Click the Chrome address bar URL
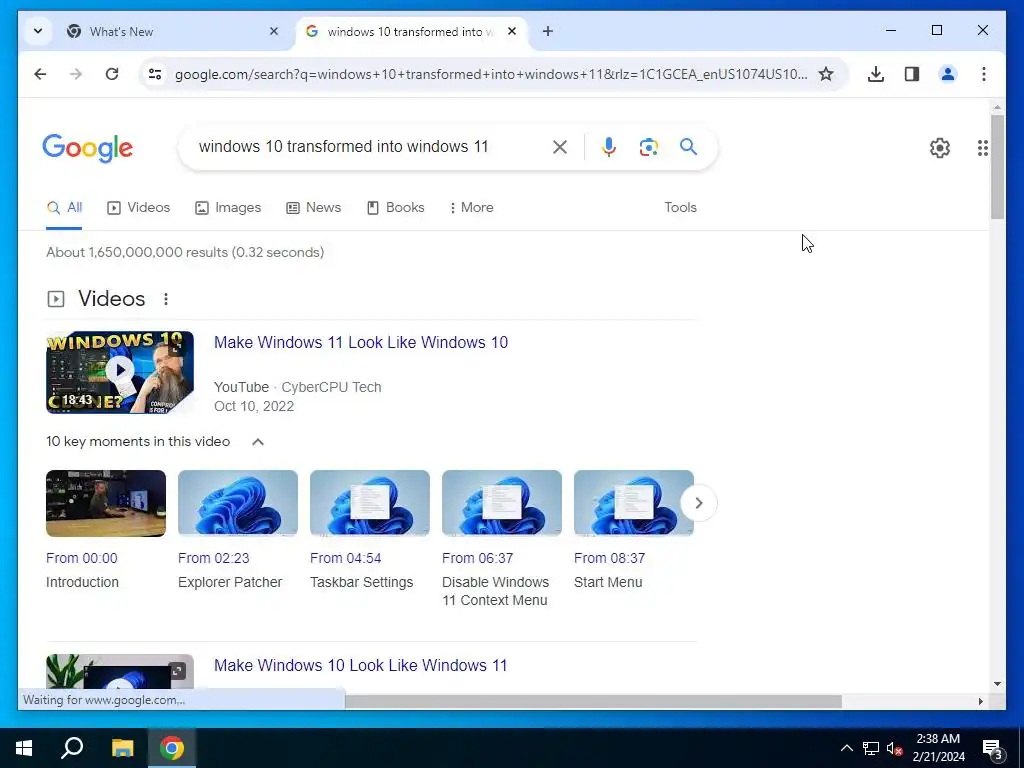The width and height of the screenshot is (1024, 768). 490,74
